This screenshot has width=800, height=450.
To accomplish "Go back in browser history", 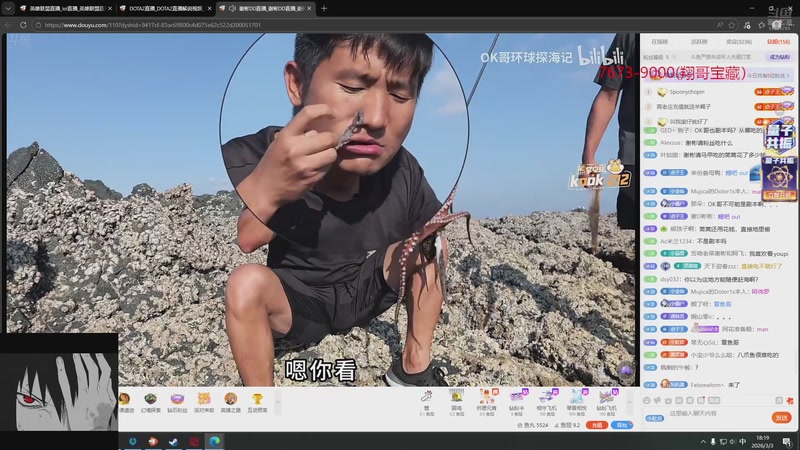I will (x=8, y=24).
